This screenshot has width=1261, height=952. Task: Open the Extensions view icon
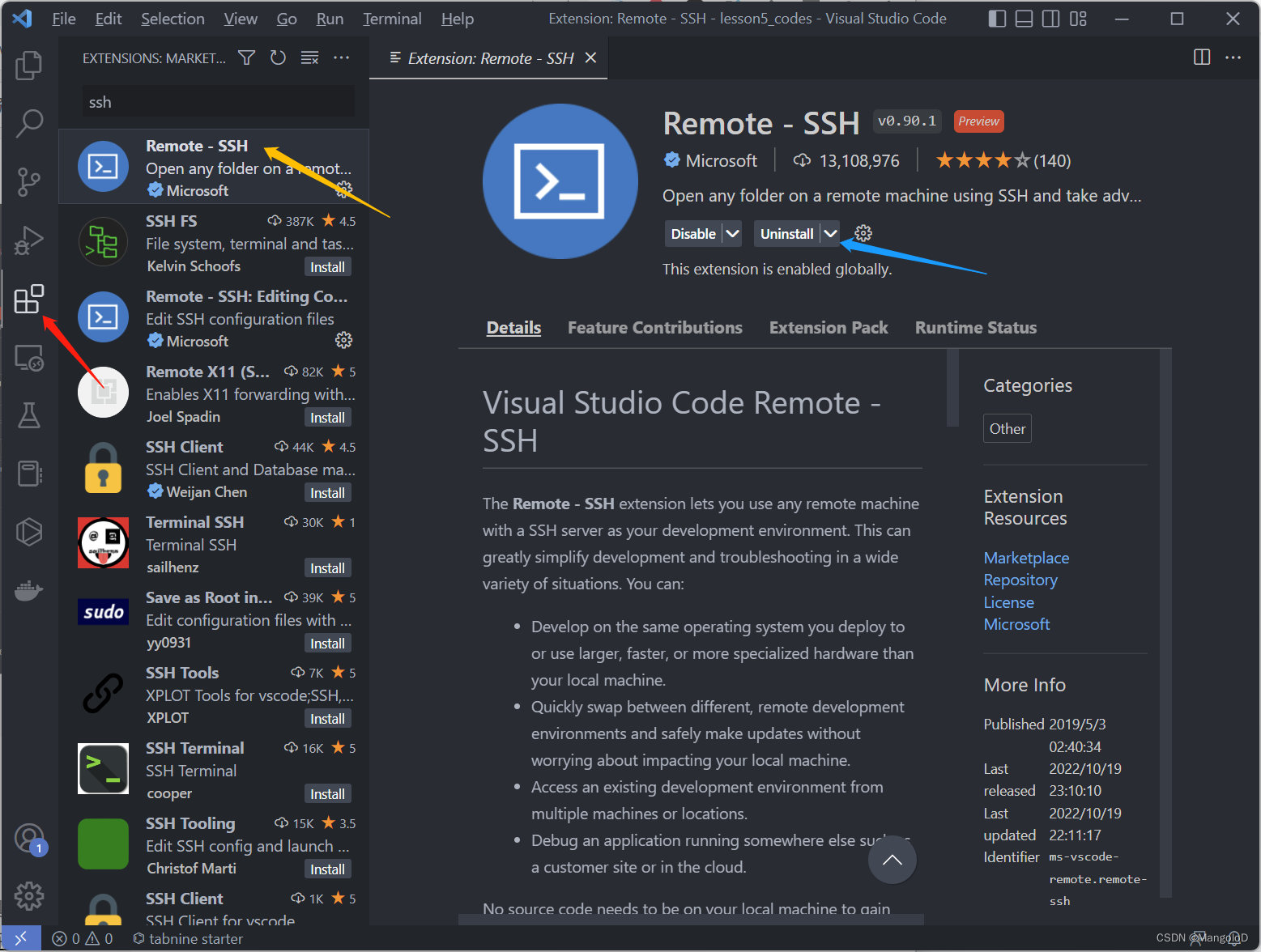(x=29, y=299)
